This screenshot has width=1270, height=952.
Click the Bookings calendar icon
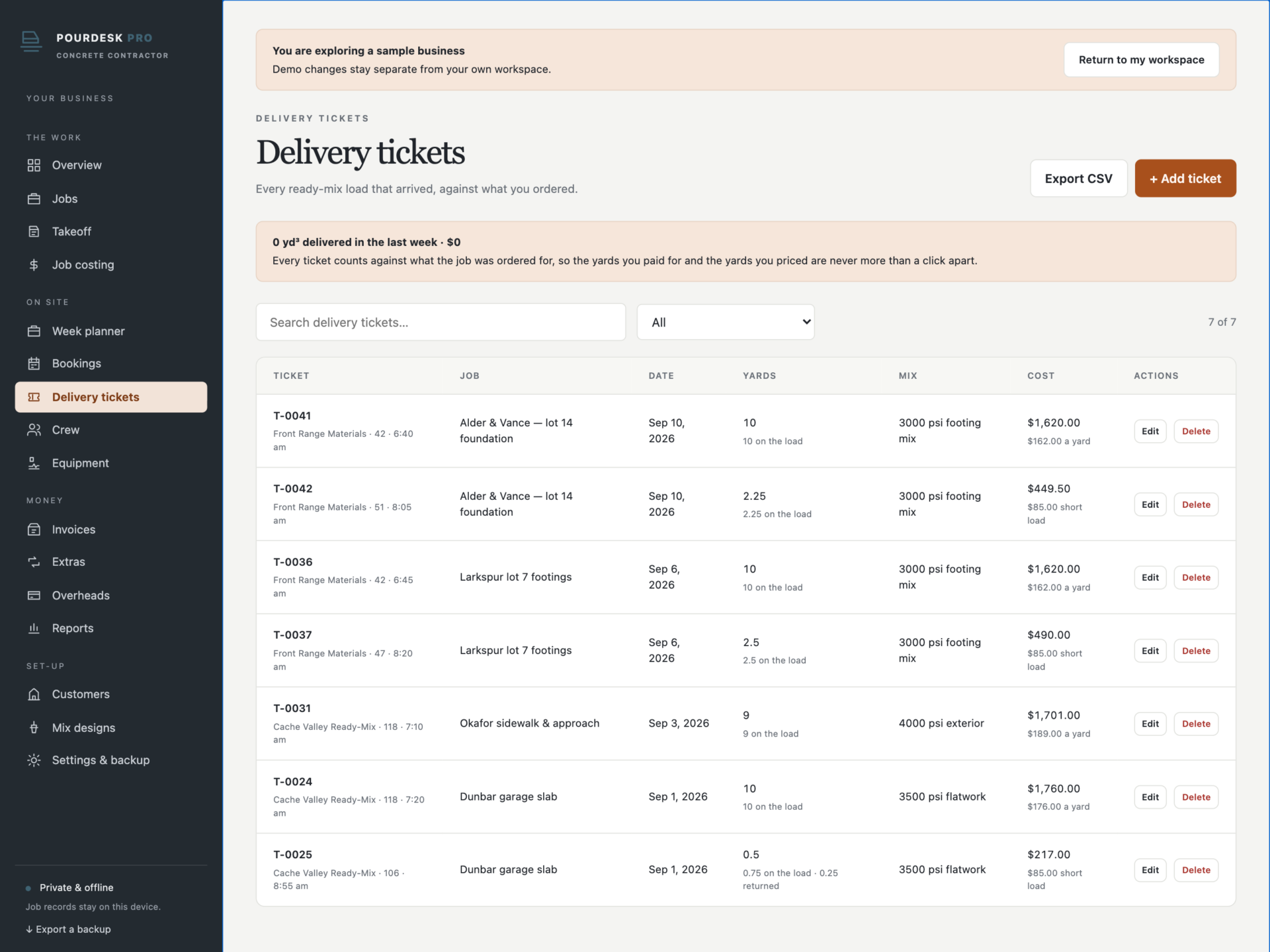pos(34,364)
